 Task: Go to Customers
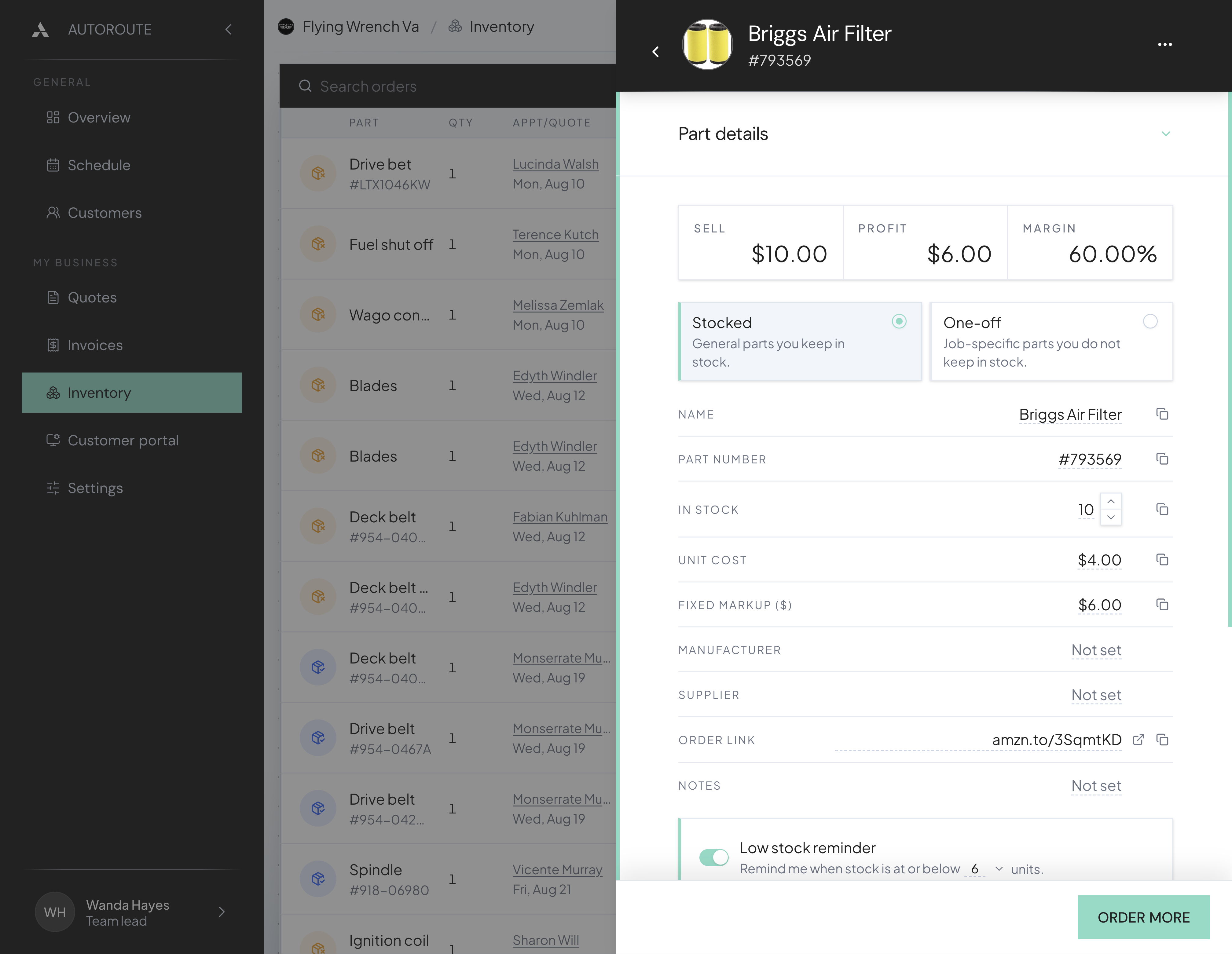tap(132, 213)
